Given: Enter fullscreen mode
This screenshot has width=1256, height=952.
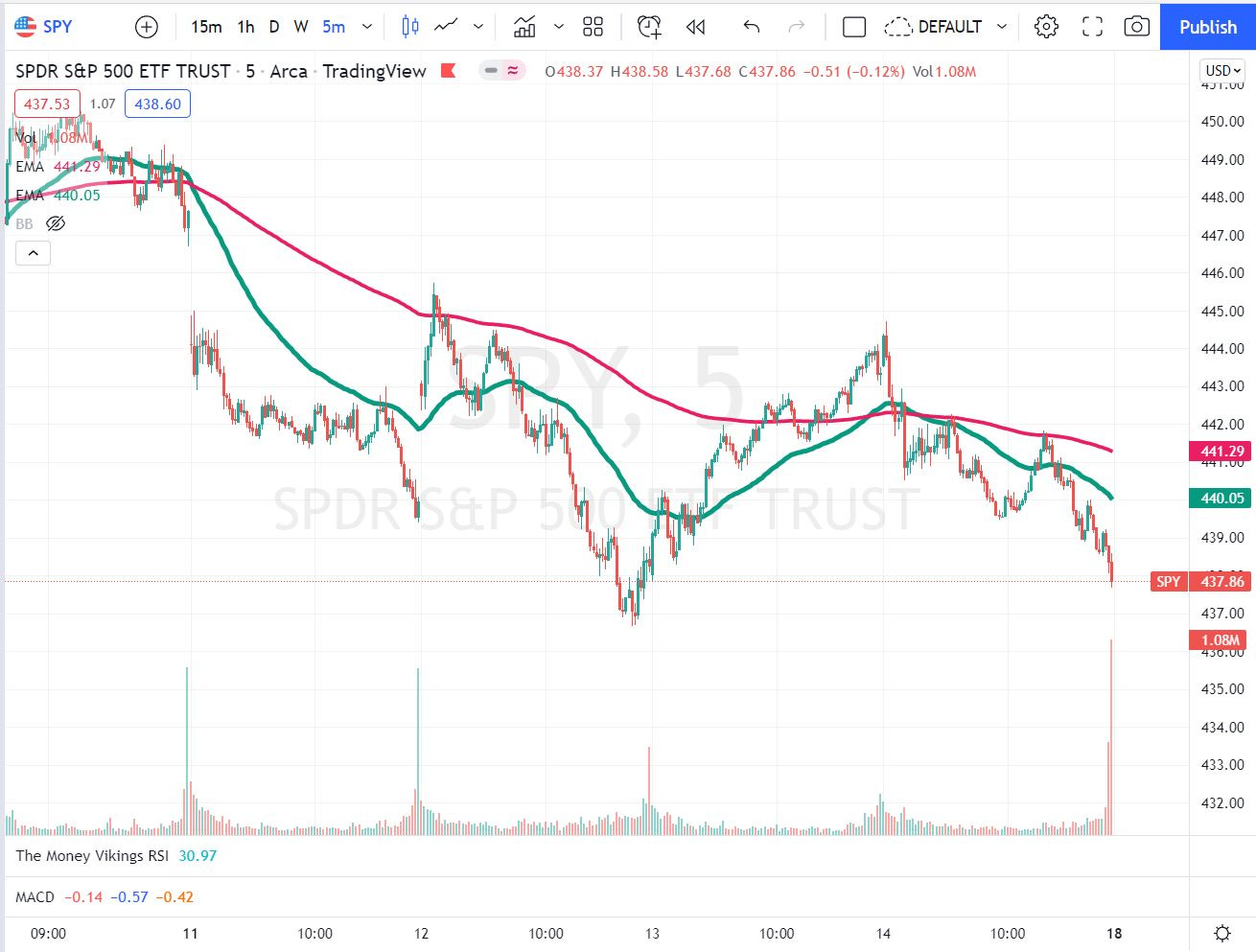Looking at the screenshot, I should (x=1092, y=27).
